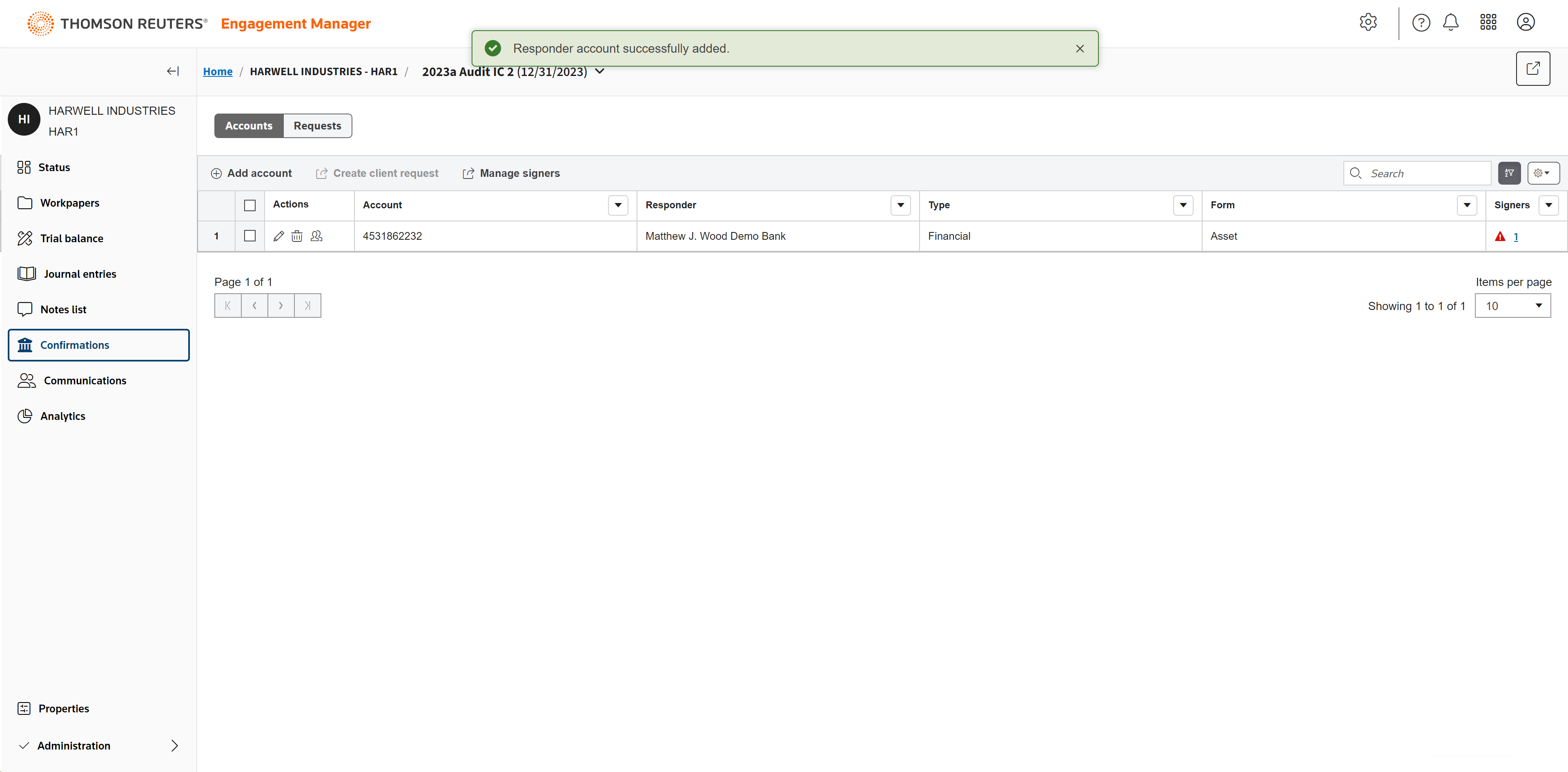The width and height of the screenshot is (1568, 772).
Task: Switch to the Requests tab
Action: click(x=317, y=125)
